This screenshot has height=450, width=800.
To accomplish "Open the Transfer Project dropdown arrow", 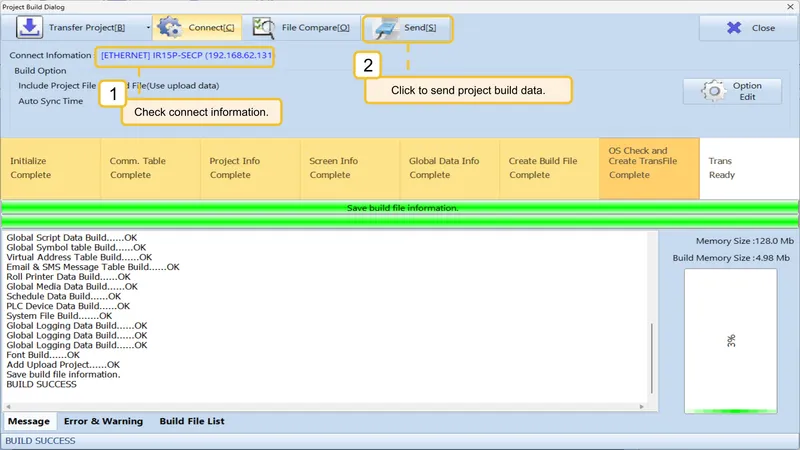I will click(148, 28).
